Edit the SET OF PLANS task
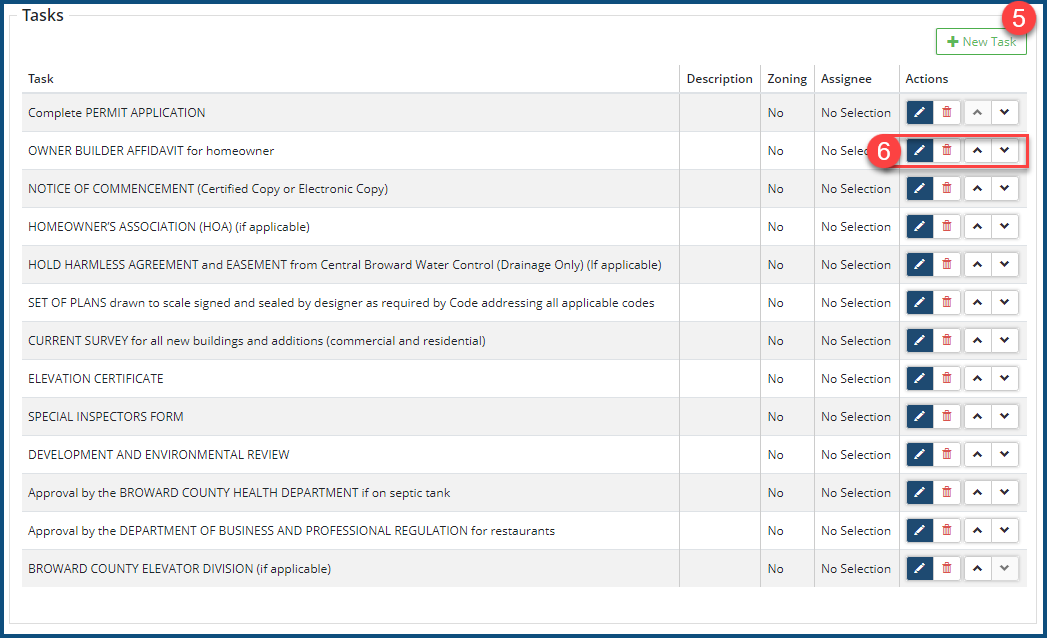Image resolution: width=1047 pixels, height=638 pixels. 919,303
